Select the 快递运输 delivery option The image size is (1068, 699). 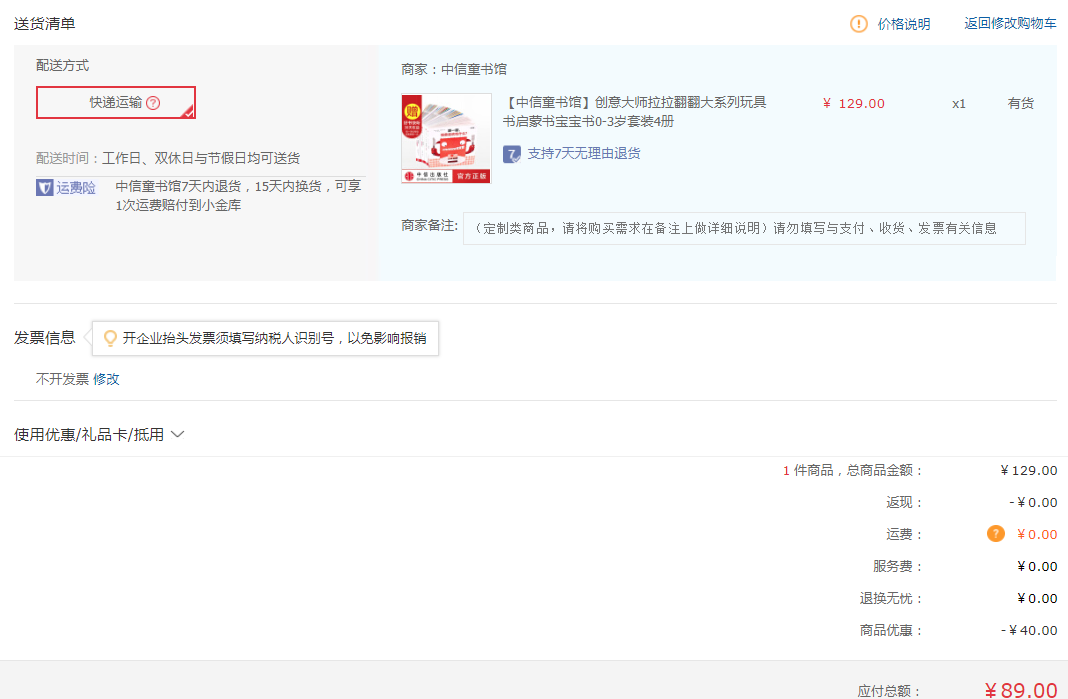pos(116,102)
